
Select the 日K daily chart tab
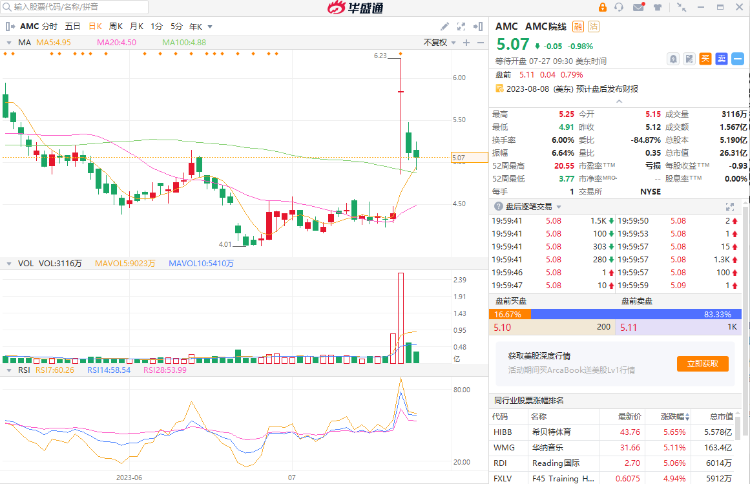click(95, 26)
